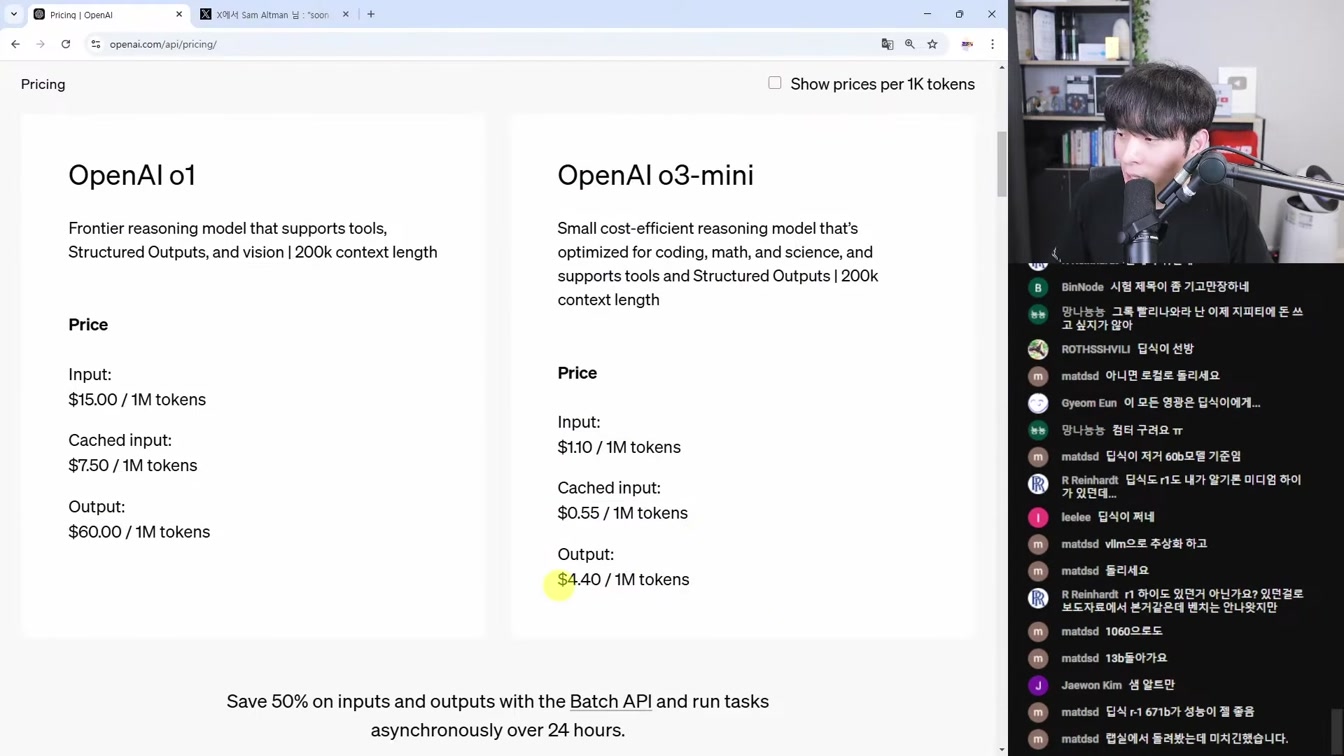Minimize the browser window
The height and width of the screenshot is (756, 1344).
[x=927, y=14]
